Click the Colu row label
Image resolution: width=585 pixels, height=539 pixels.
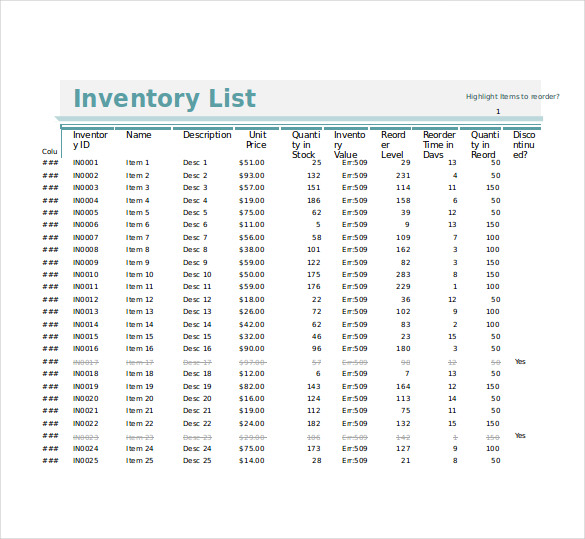coord(50,151)
